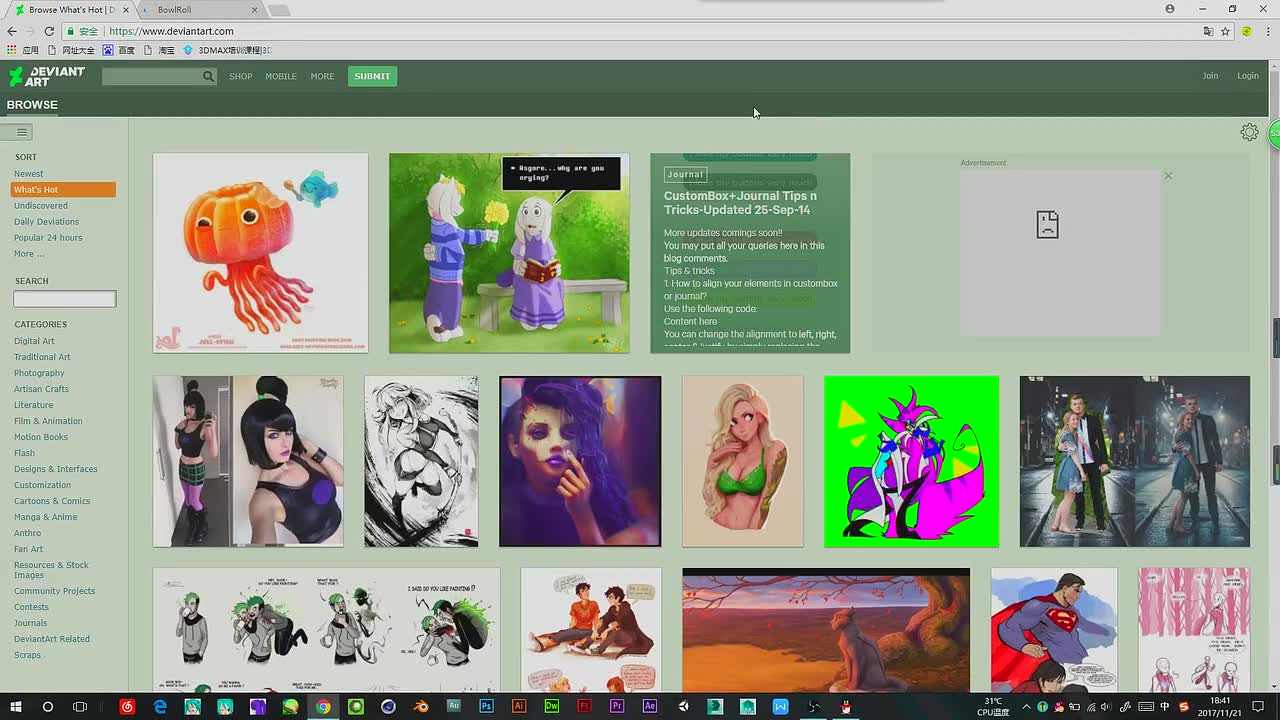
Task: Open the MOBILE menu item
Action: pos(281,76)
